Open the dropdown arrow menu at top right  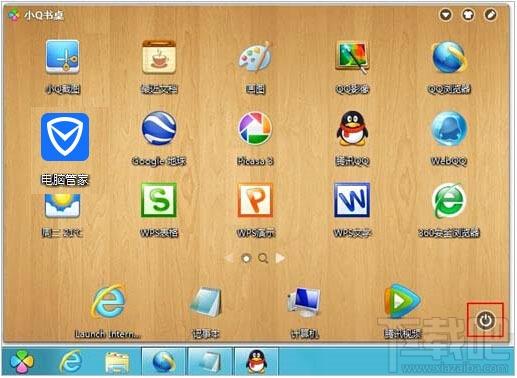pyautogui.click(x=446, y=15)
